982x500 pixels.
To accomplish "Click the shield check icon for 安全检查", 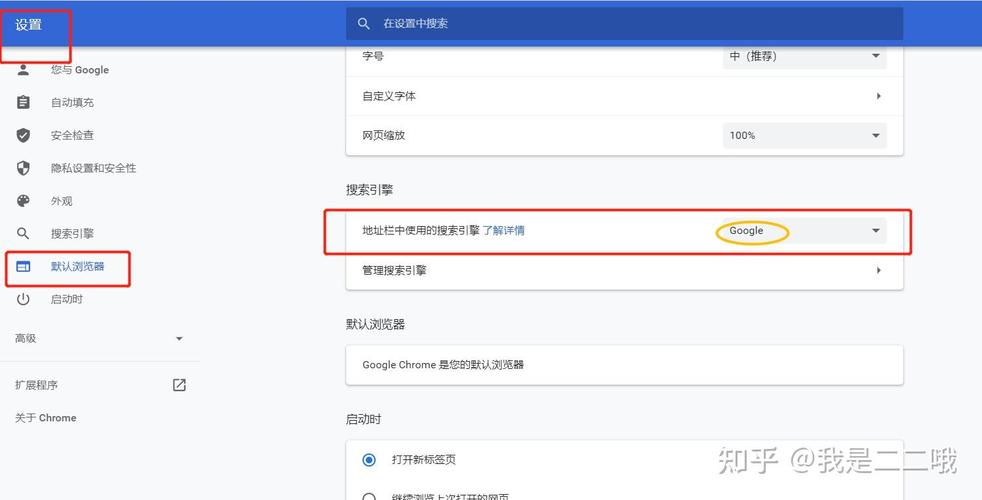I will pos(24,135).
